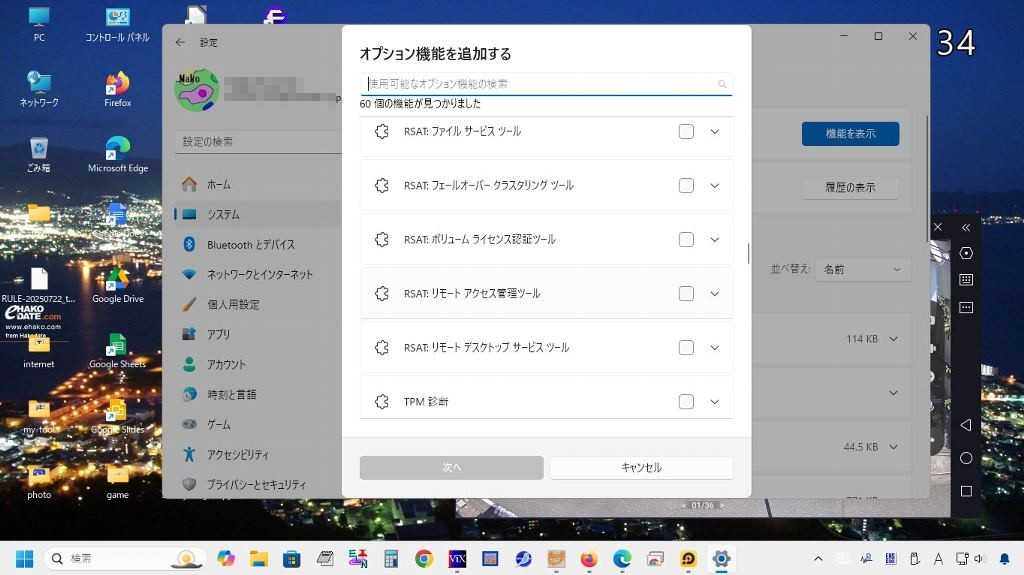The height and width of the screenshot is (575, 1024).
Task: Expand RSAT ボリューム ライセンス認証ツール chevron
Action: [x=714, y=239]
